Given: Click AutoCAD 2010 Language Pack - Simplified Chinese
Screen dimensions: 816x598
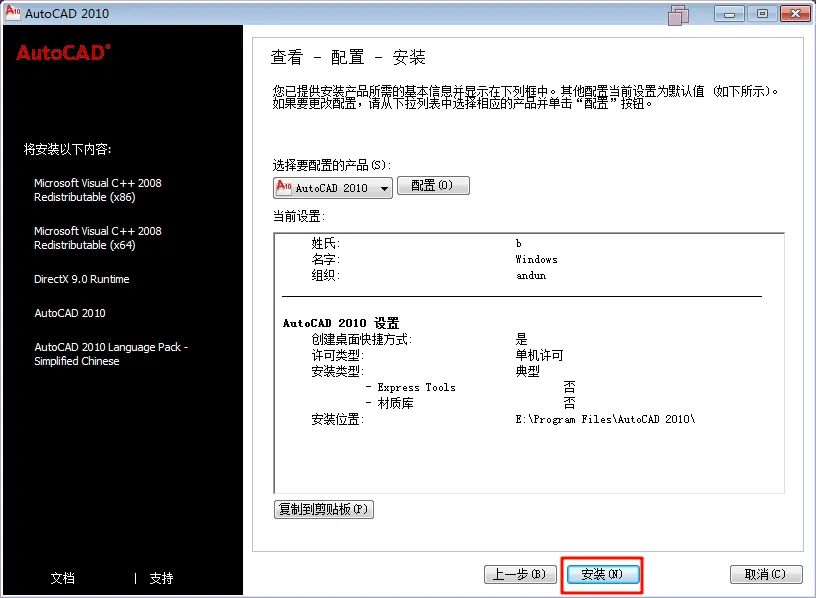Looking at the screenshot, I should [111, 354].
